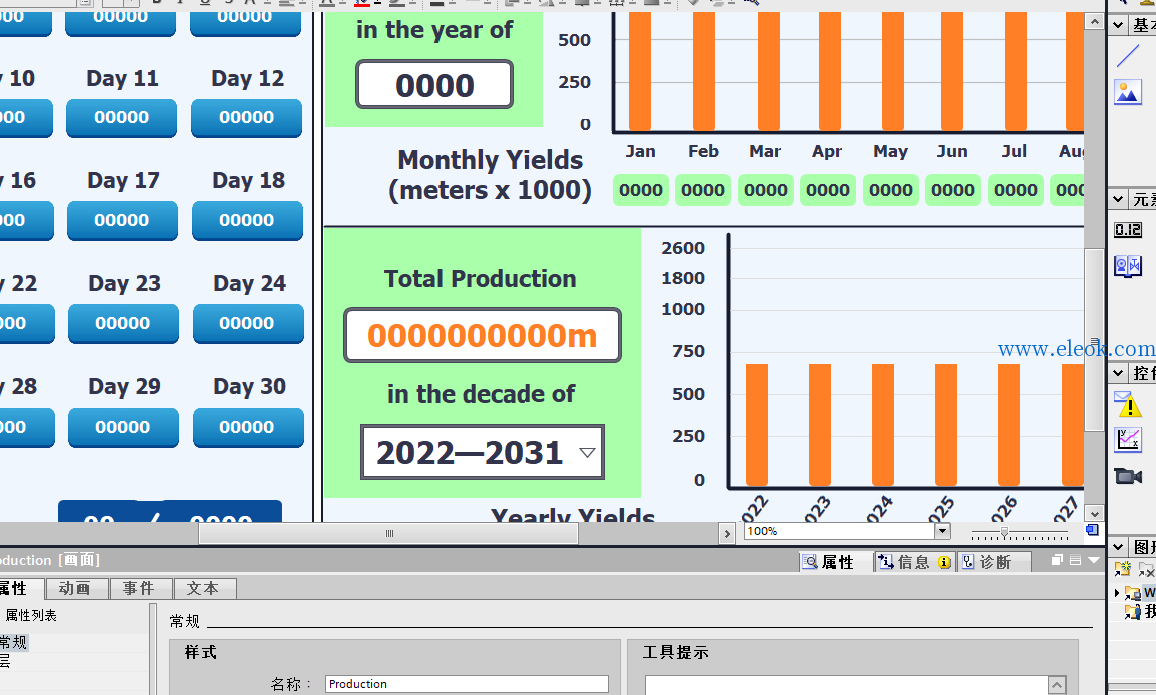Click the float window icon in inspector header
Viewport: 1156px width, 695px height.
pos(1056,560)
